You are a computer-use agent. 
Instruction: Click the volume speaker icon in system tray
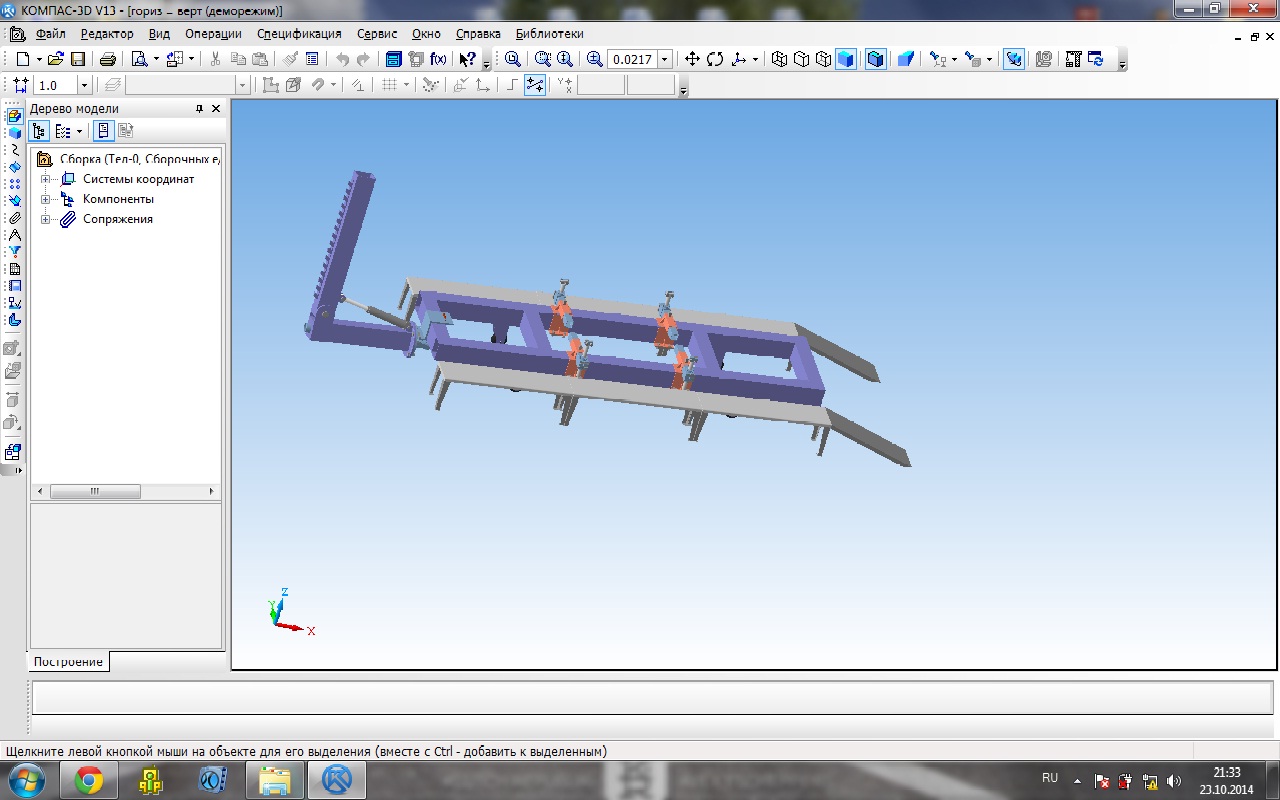click(x=1174, y=781)
